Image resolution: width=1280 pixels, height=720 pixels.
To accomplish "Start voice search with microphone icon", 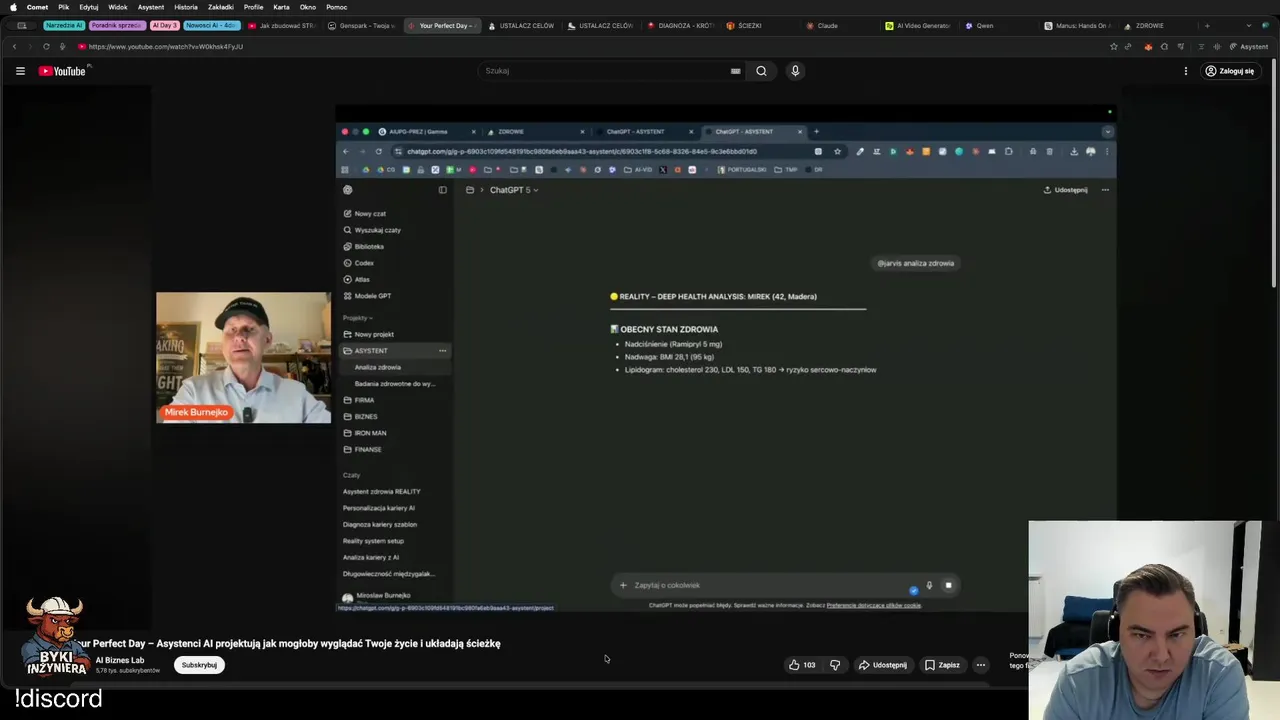I will (795, 71).
